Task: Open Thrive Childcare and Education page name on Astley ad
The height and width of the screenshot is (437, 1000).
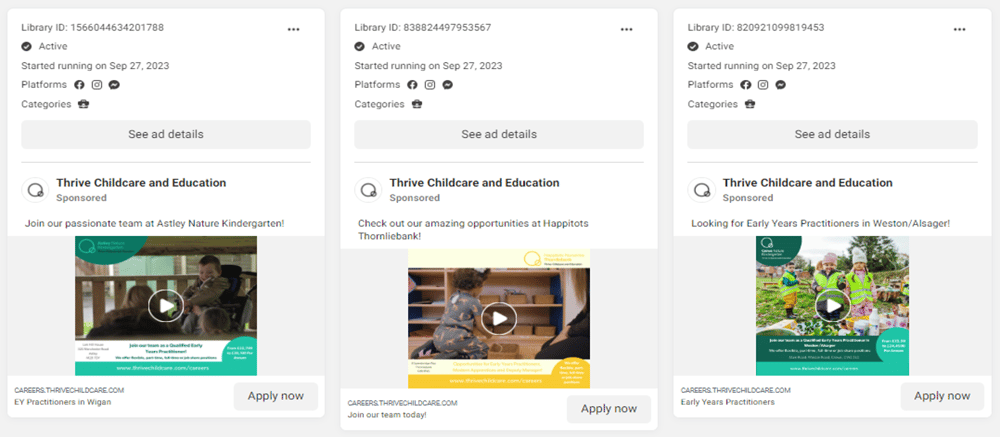Action: pyautogui.click(x=141, y=182)
